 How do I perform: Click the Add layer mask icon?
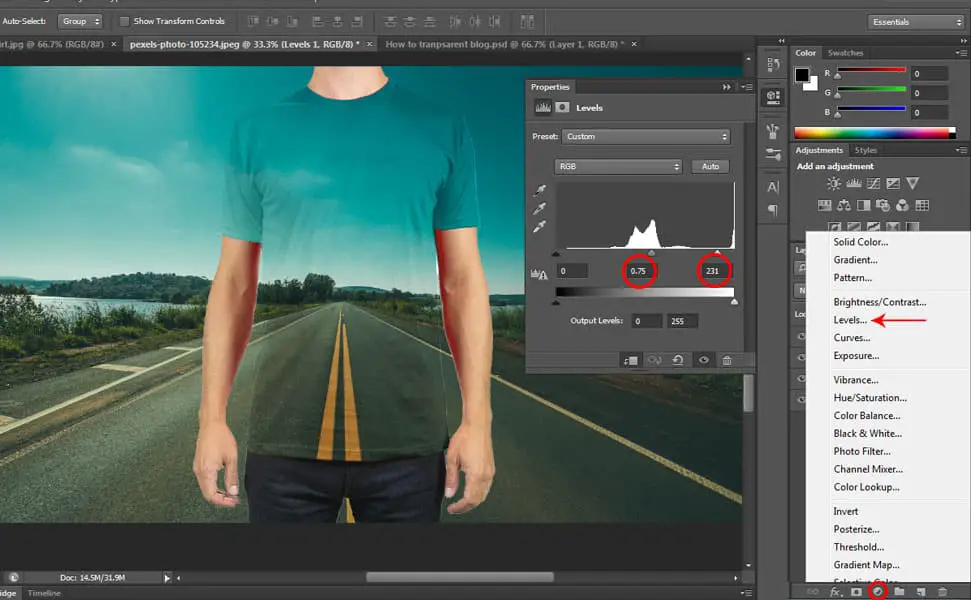pos(855,590)
